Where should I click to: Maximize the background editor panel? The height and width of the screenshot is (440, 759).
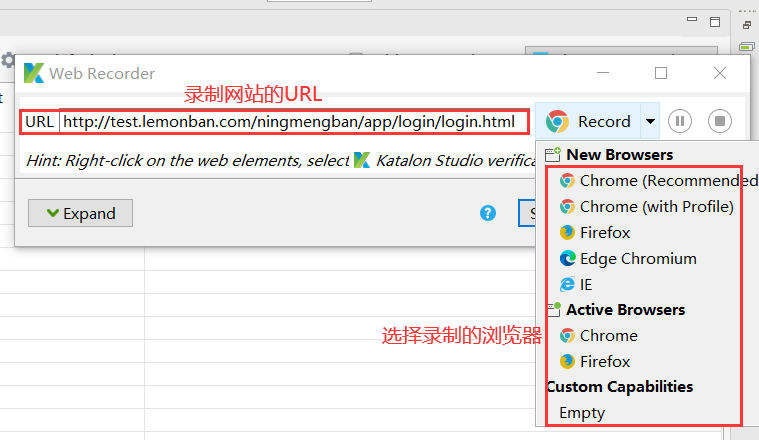[x=715, y=22]
